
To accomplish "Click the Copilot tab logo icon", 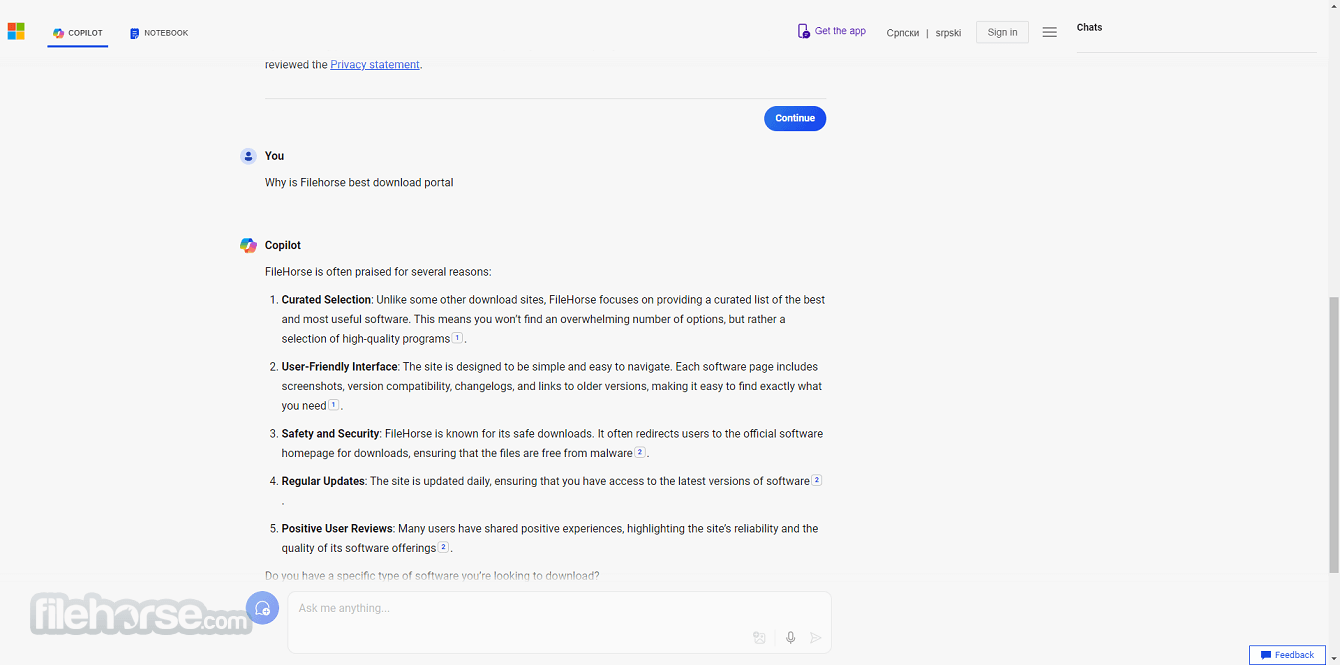I will coord(59,33).
